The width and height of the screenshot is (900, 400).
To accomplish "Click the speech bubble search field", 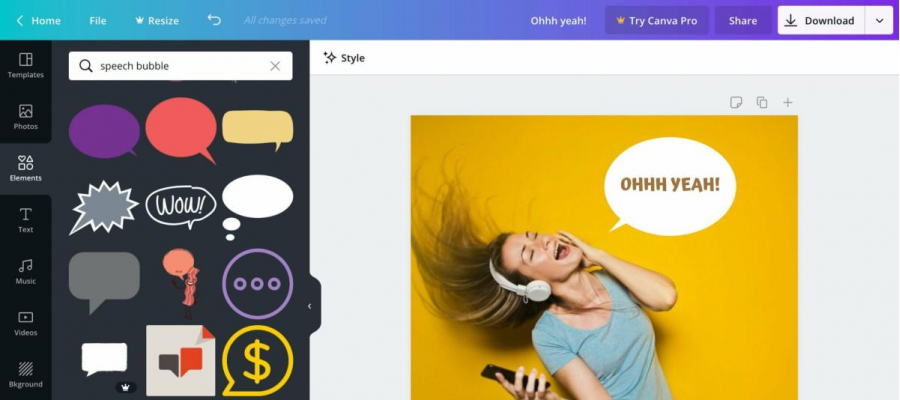I will (180, 66).
